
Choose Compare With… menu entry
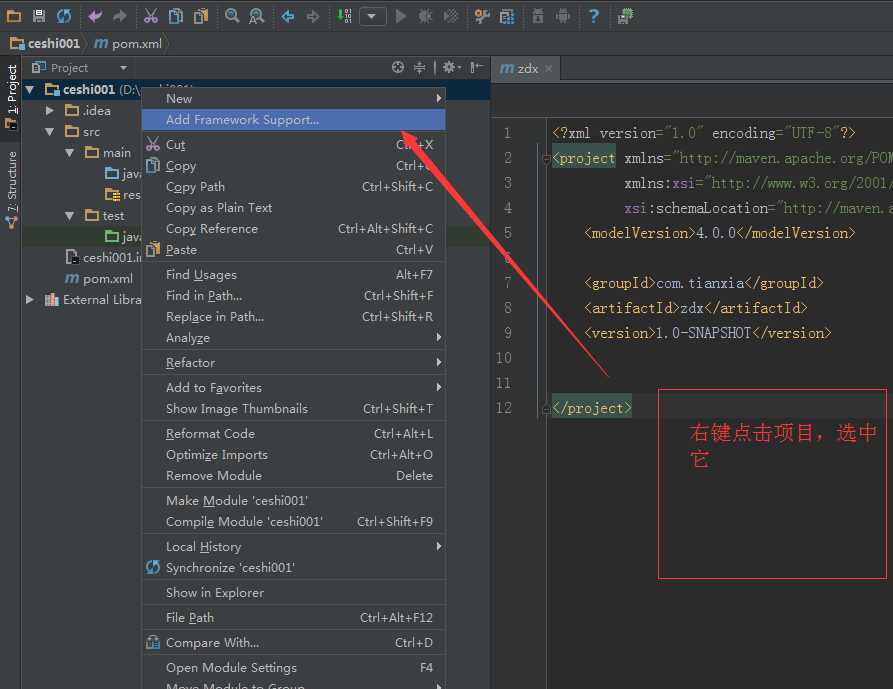293,643
